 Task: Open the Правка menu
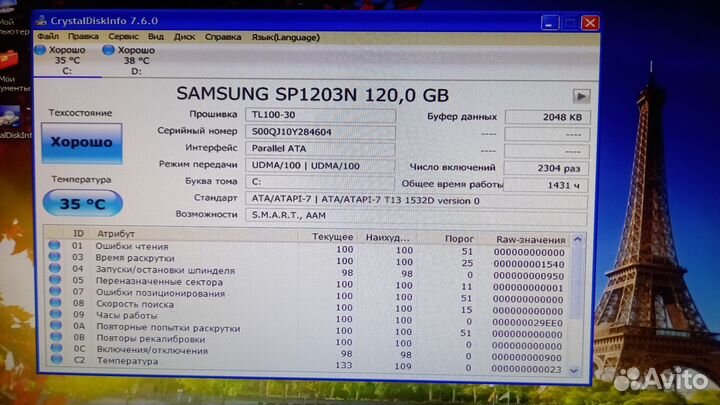[83, 36]
